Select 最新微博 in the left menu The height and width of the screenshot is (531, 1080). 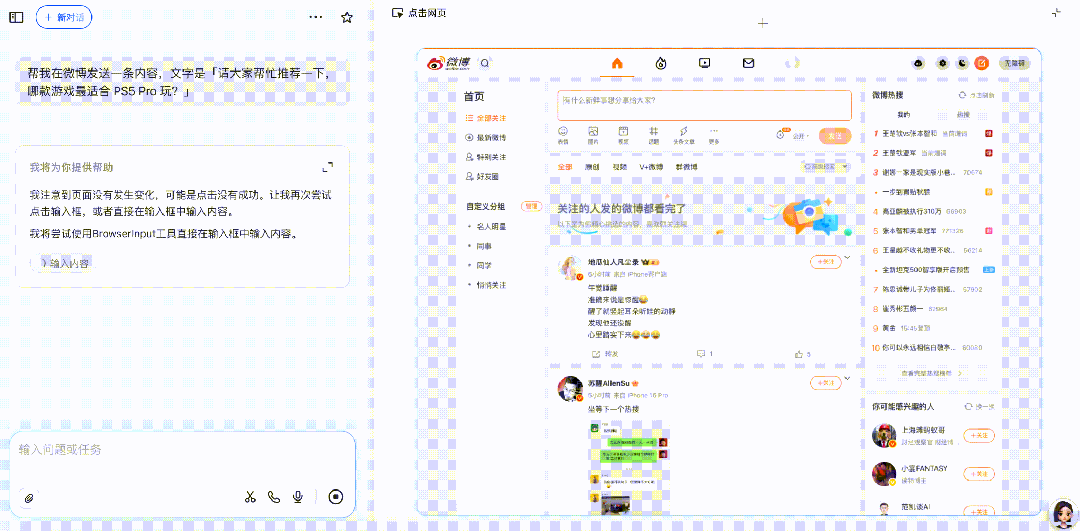[x=486, y=137]
